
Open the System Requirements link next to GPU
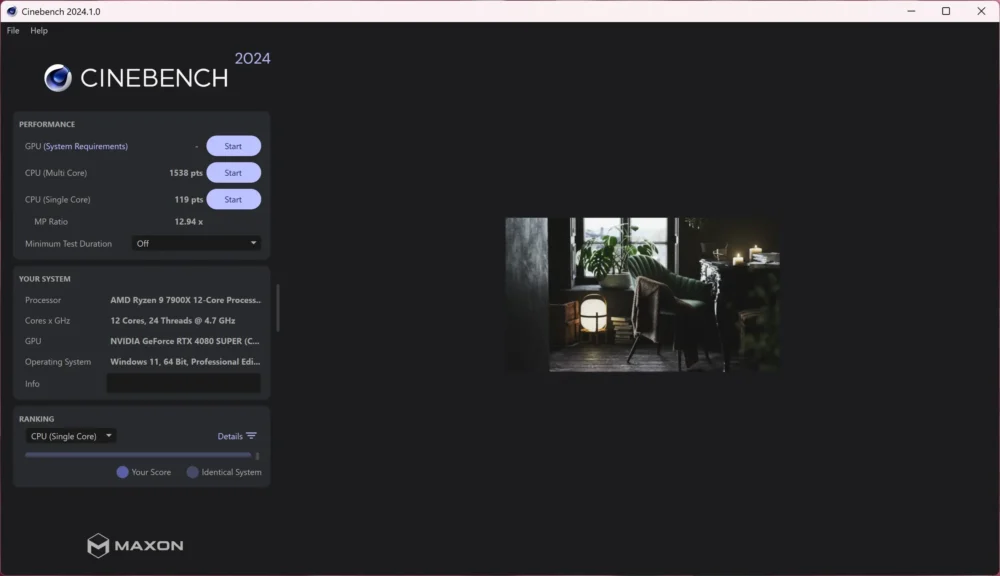coord(85,146)
